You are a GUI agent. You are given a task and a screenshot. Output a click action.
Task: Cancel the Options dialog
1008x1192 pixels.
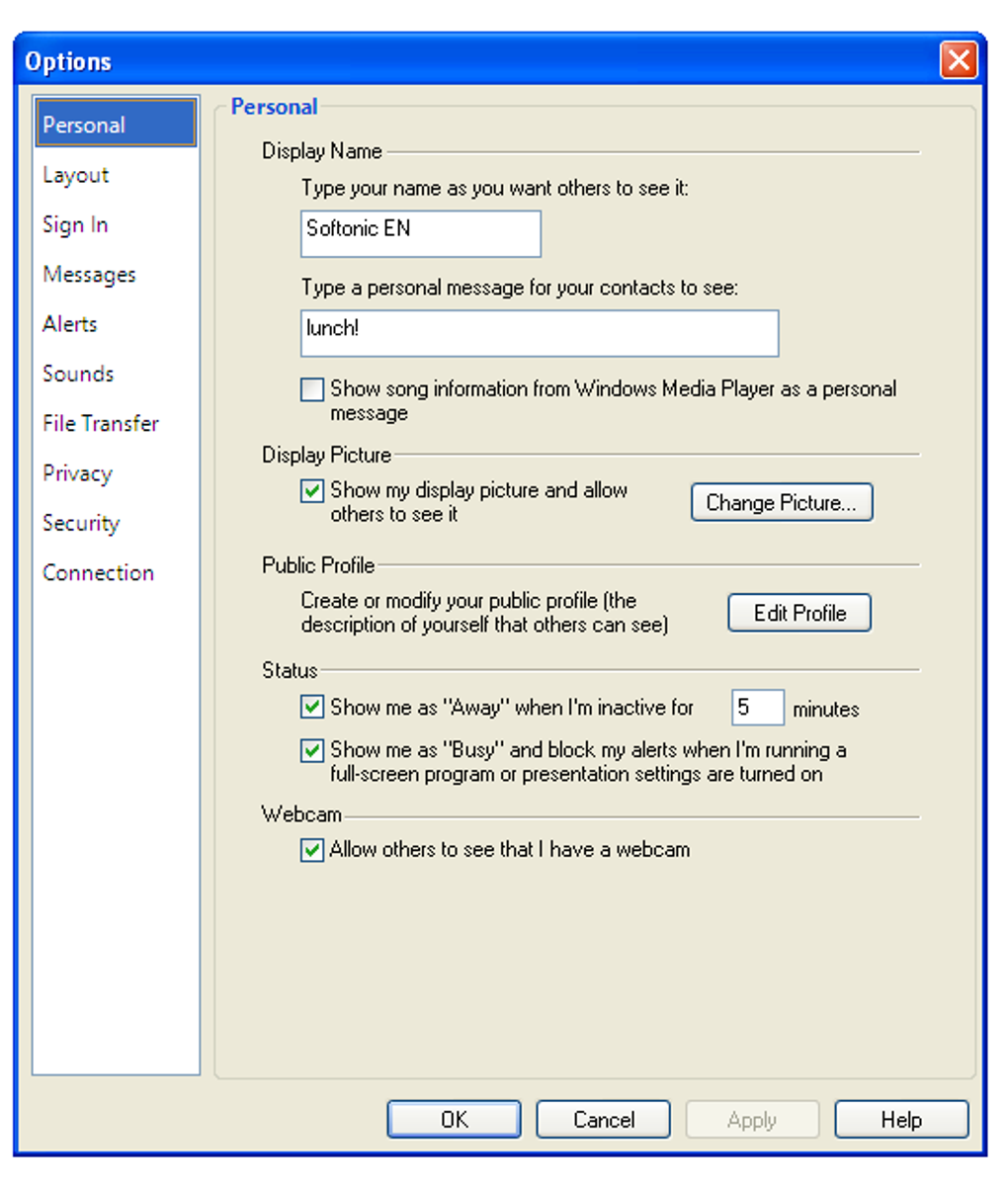(x=604, y=1120)
